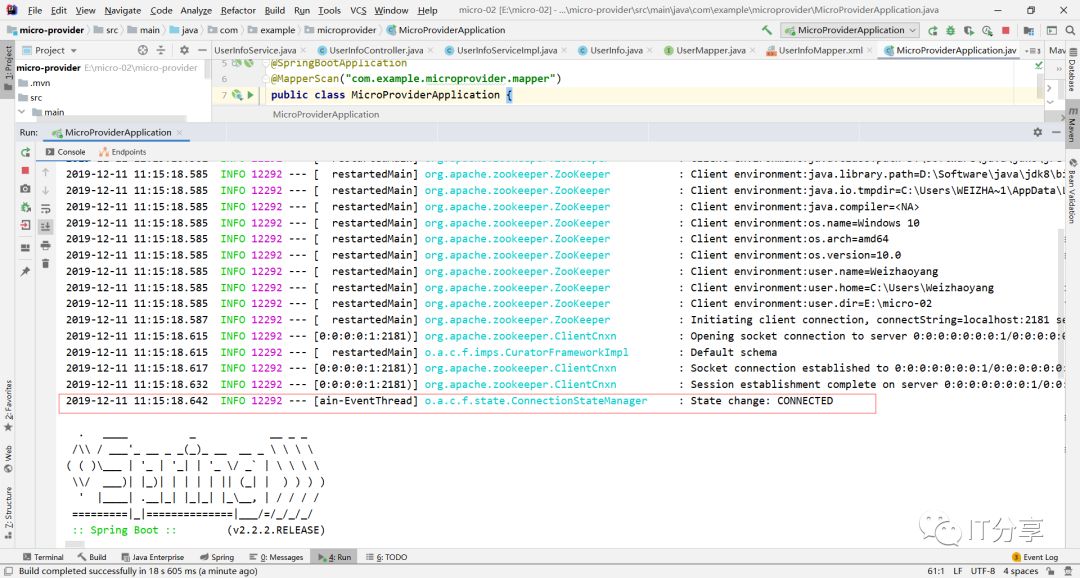The height and width of the screenshot is (578, 1080).
Task: Show the hidden editor tabs list
Action: [x=1033, y=50]
